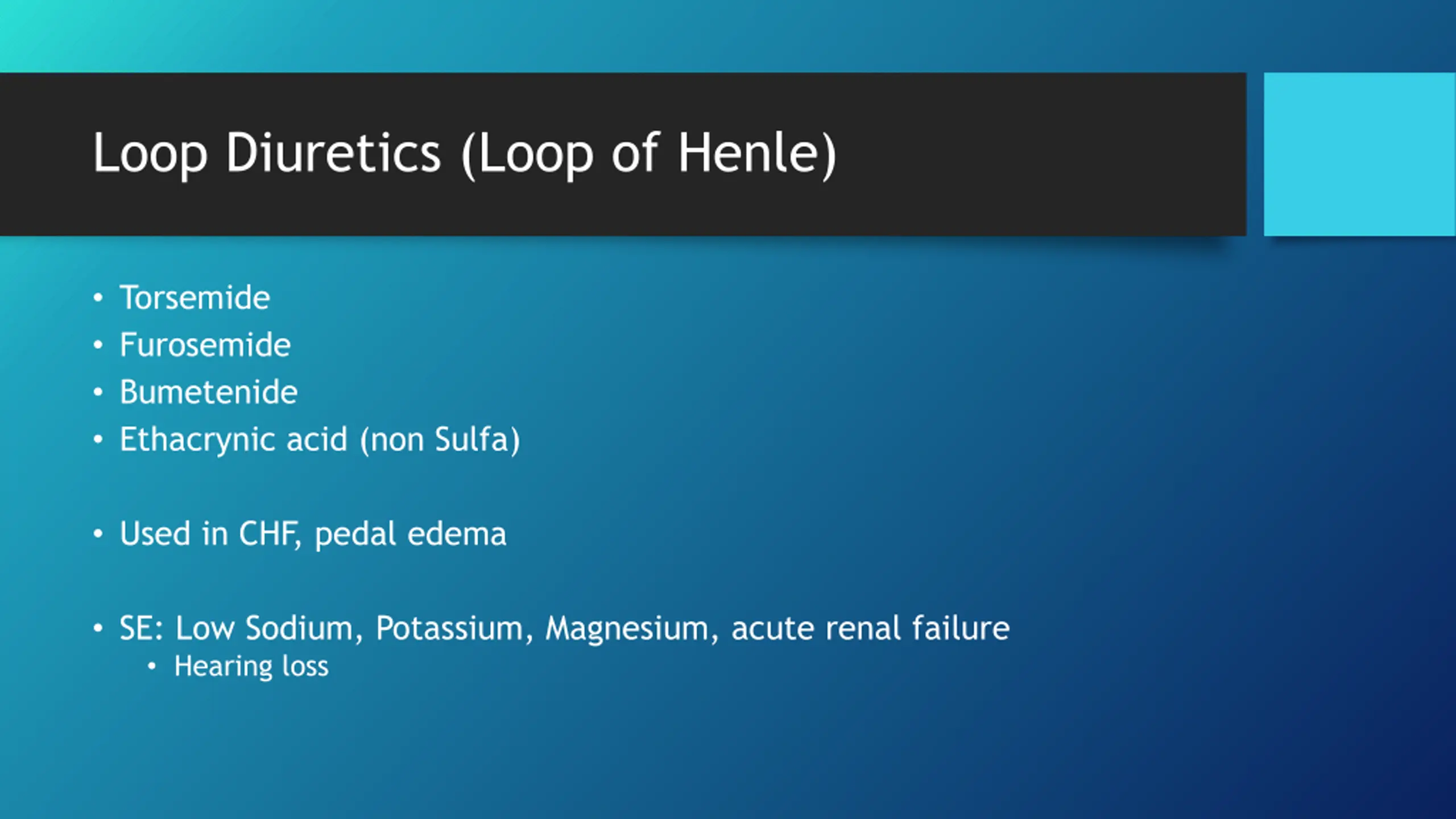The height and width of the screenshot is (819, 1456).
Task: Click the bullet dot before Used in CHF
Action: (98, 534)
